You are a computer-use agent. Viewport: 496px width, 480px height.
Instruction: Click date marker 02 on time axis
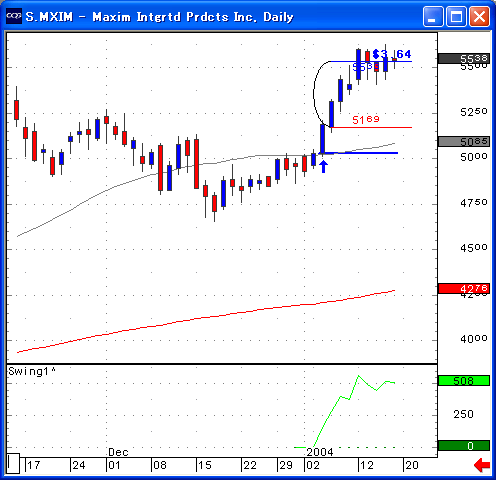[313, 465]
